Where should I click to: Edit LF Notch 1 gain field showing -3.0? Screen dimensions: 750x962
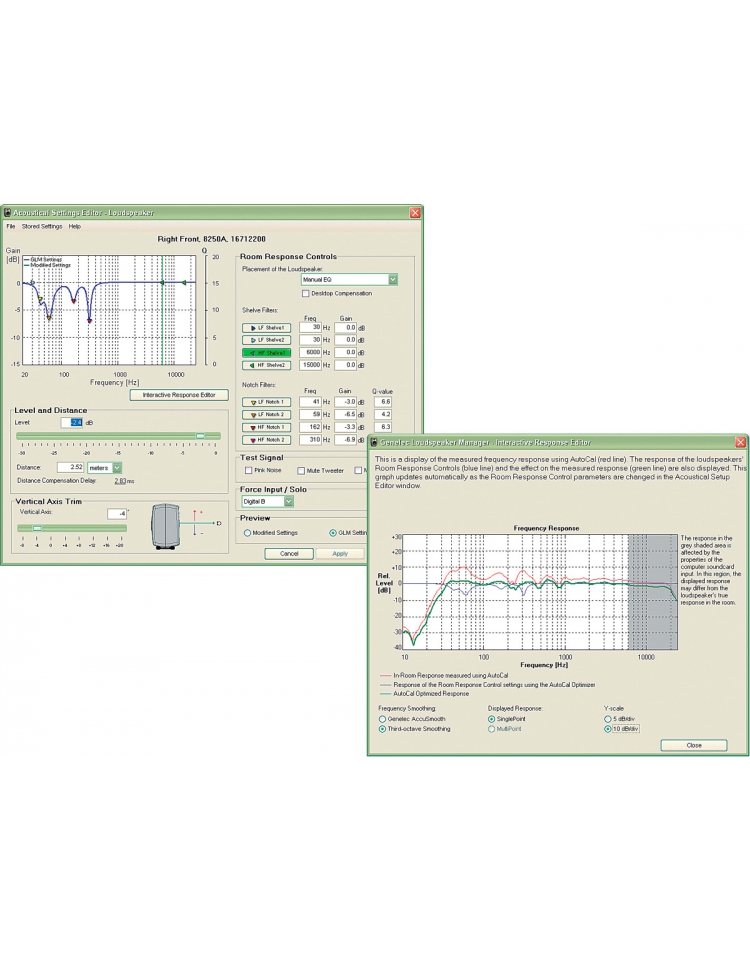(x=346, y=402)
